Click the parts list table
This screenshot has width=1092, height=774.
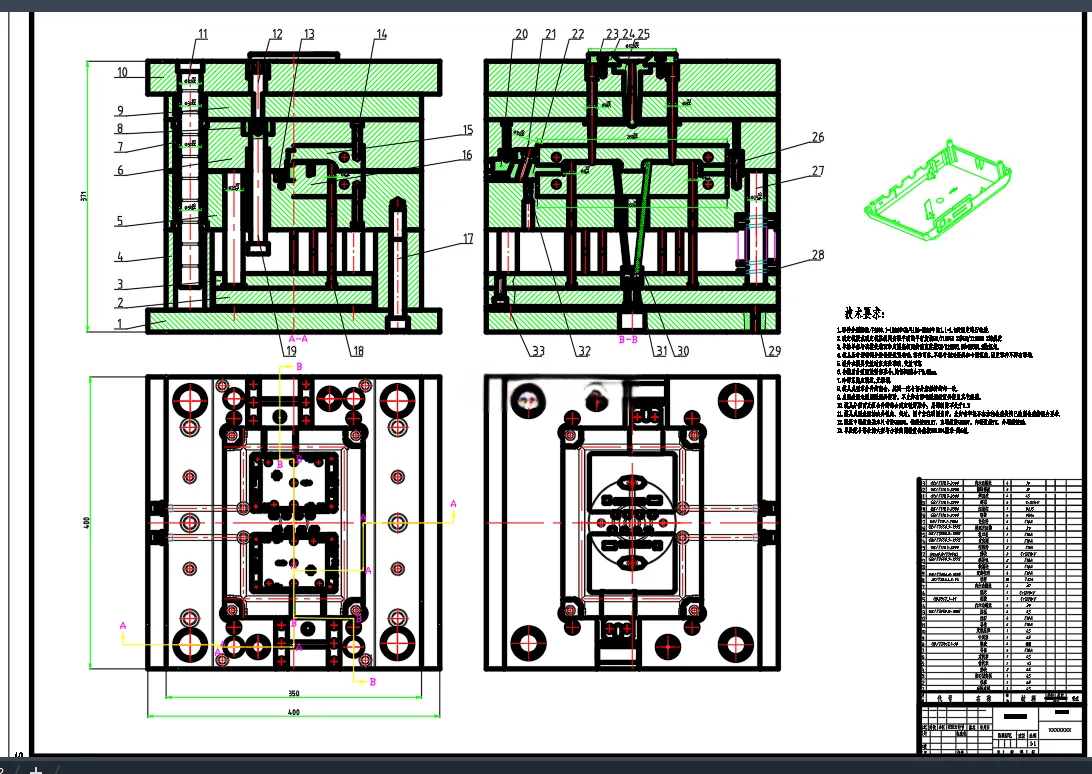[x=999, y=585]
